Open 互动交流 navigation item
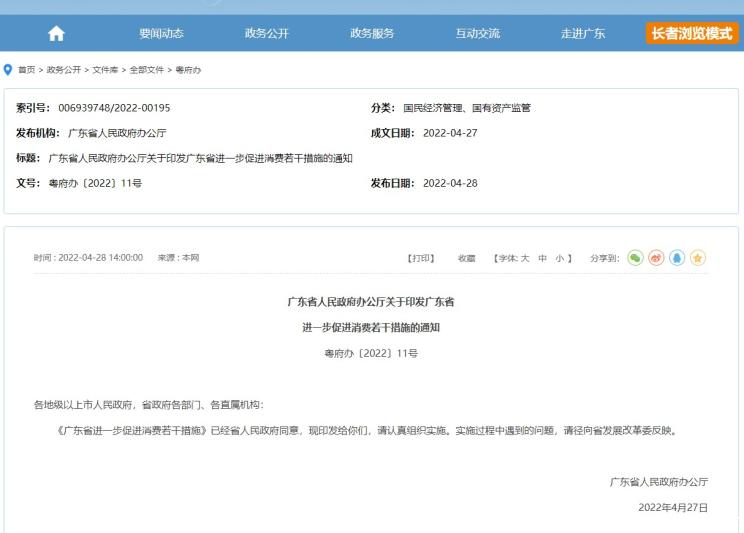The image size is (744, 533). [x=477, y=33]
